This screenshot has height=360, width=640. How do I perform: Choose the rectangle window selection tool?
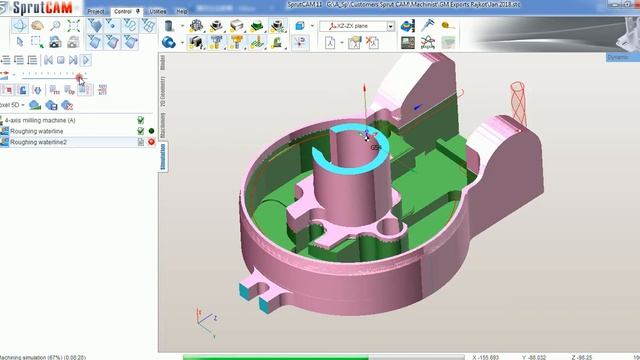click(37, 42)
